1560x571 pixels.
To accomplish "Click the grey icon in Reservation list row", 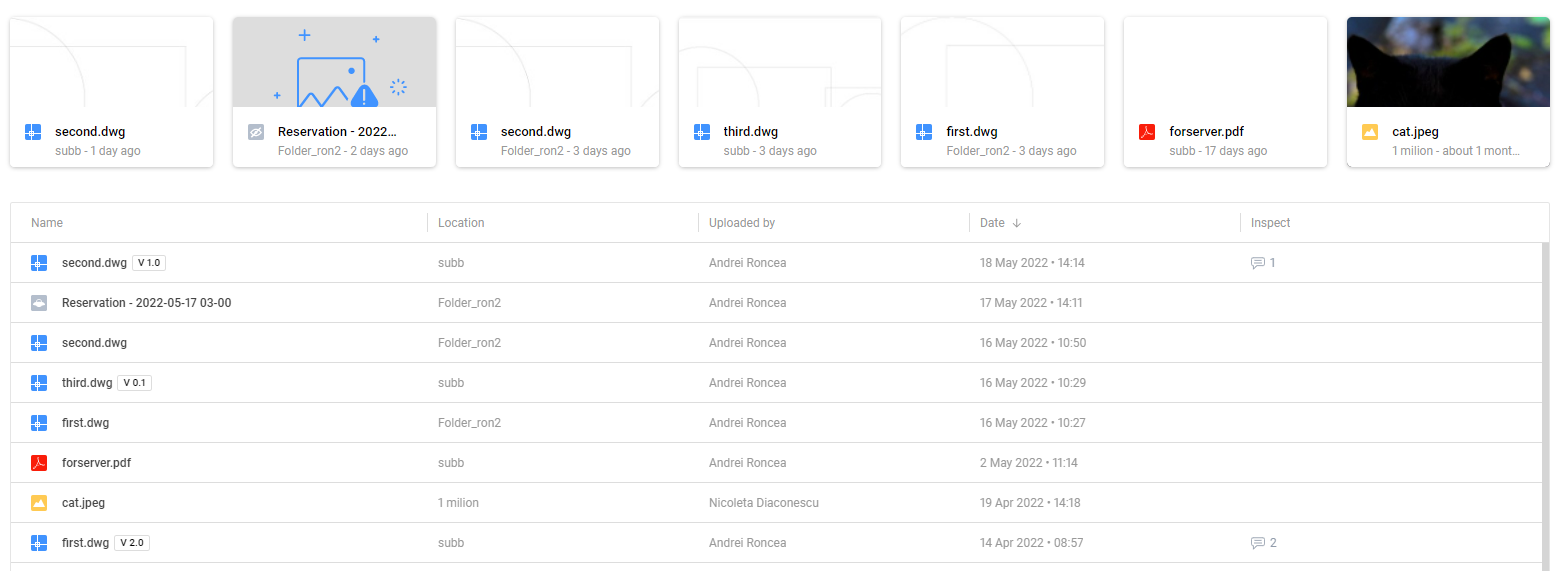I will (39, 303).
